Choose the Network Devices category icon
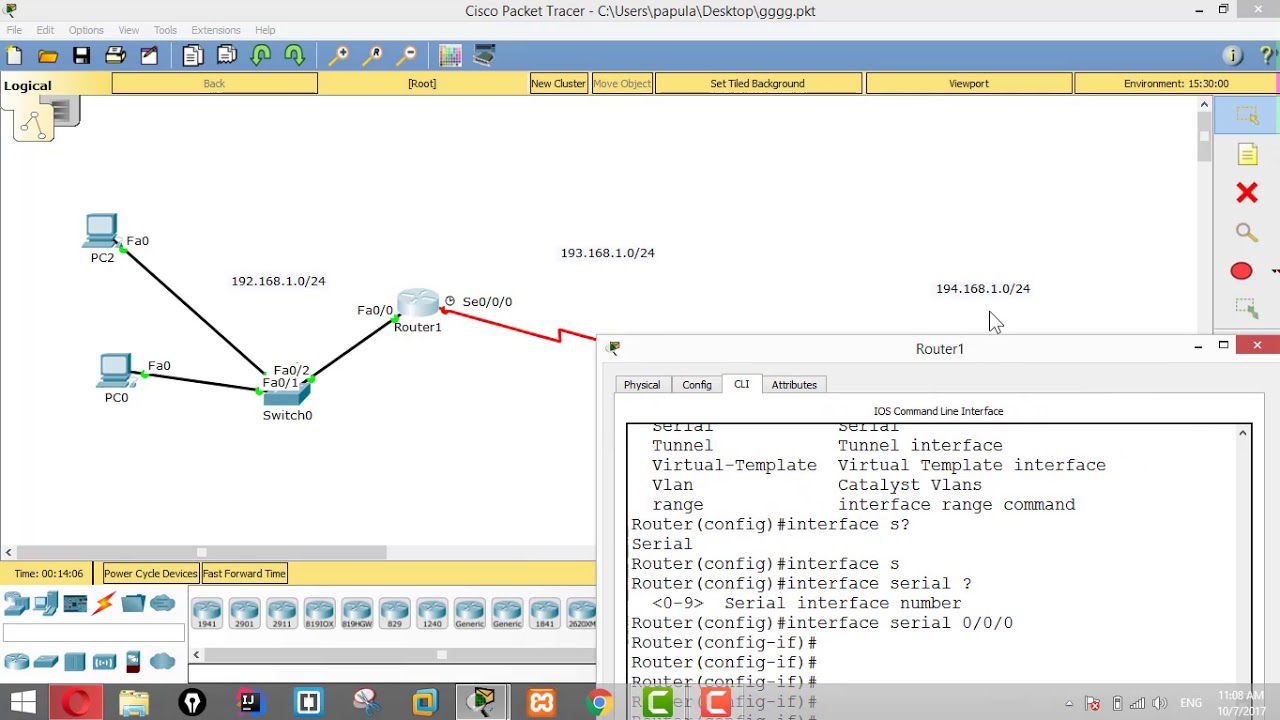 pos(16,604)
